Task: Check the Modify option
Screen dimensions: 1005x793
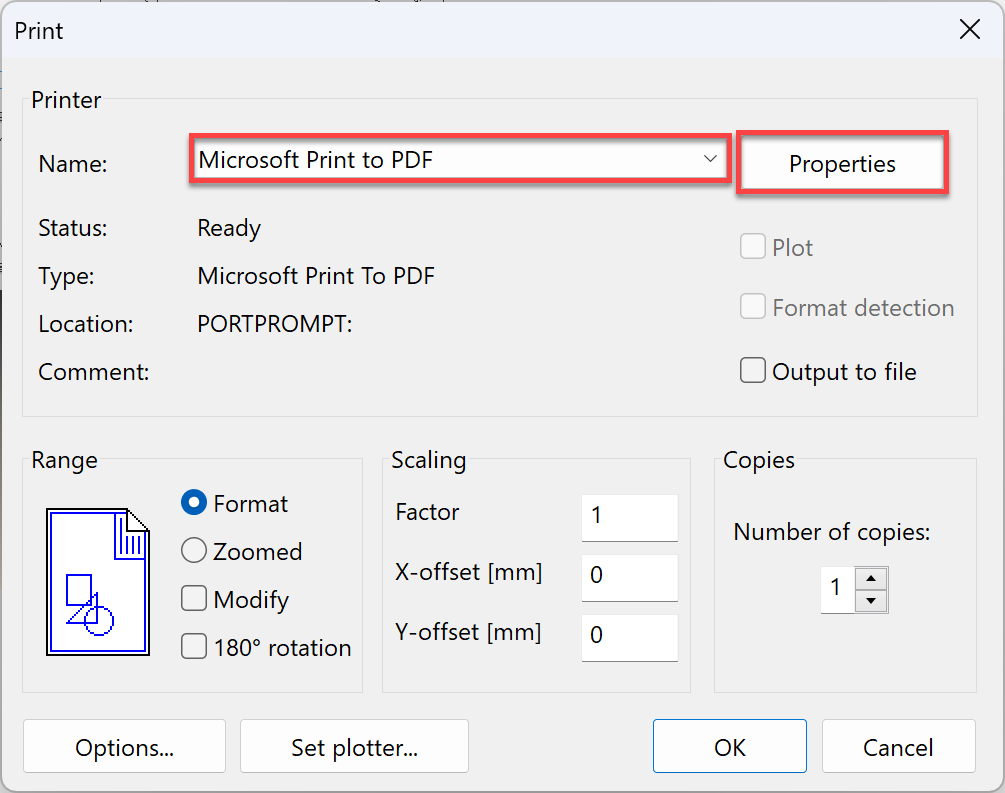Action: click(194, 599)
